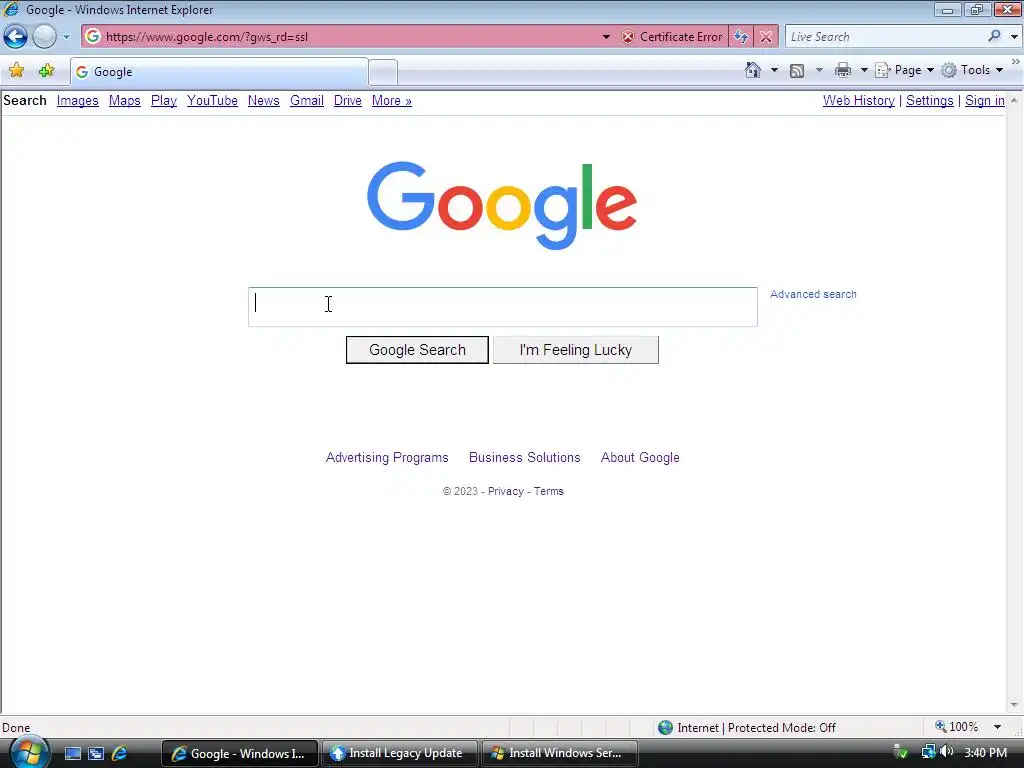Click the volume speaker tray icon
Viewport: 1024px width, 768px height.
coord(946,752)
